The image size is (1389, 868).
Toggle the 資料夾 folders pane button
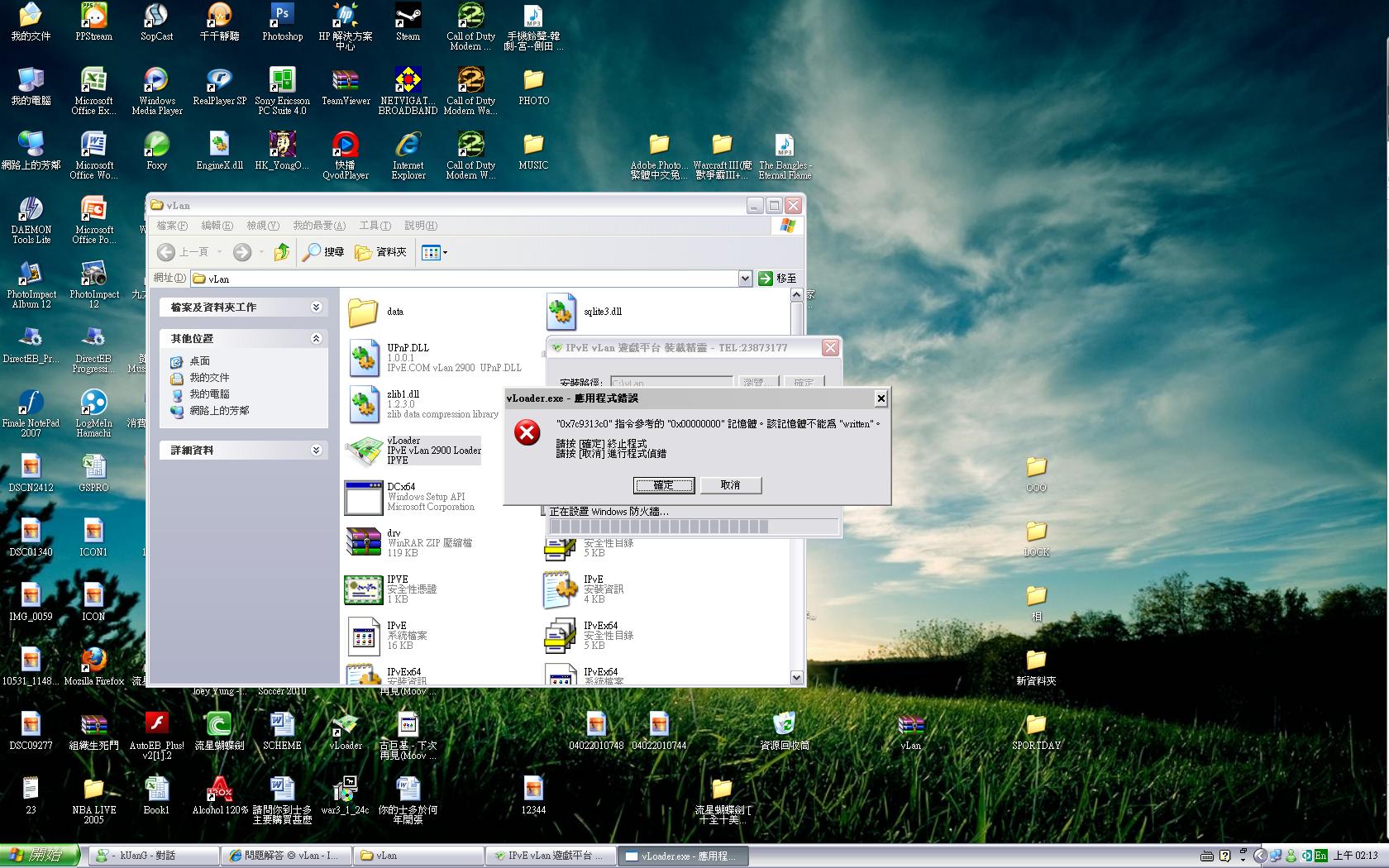(x=381, y=252)
